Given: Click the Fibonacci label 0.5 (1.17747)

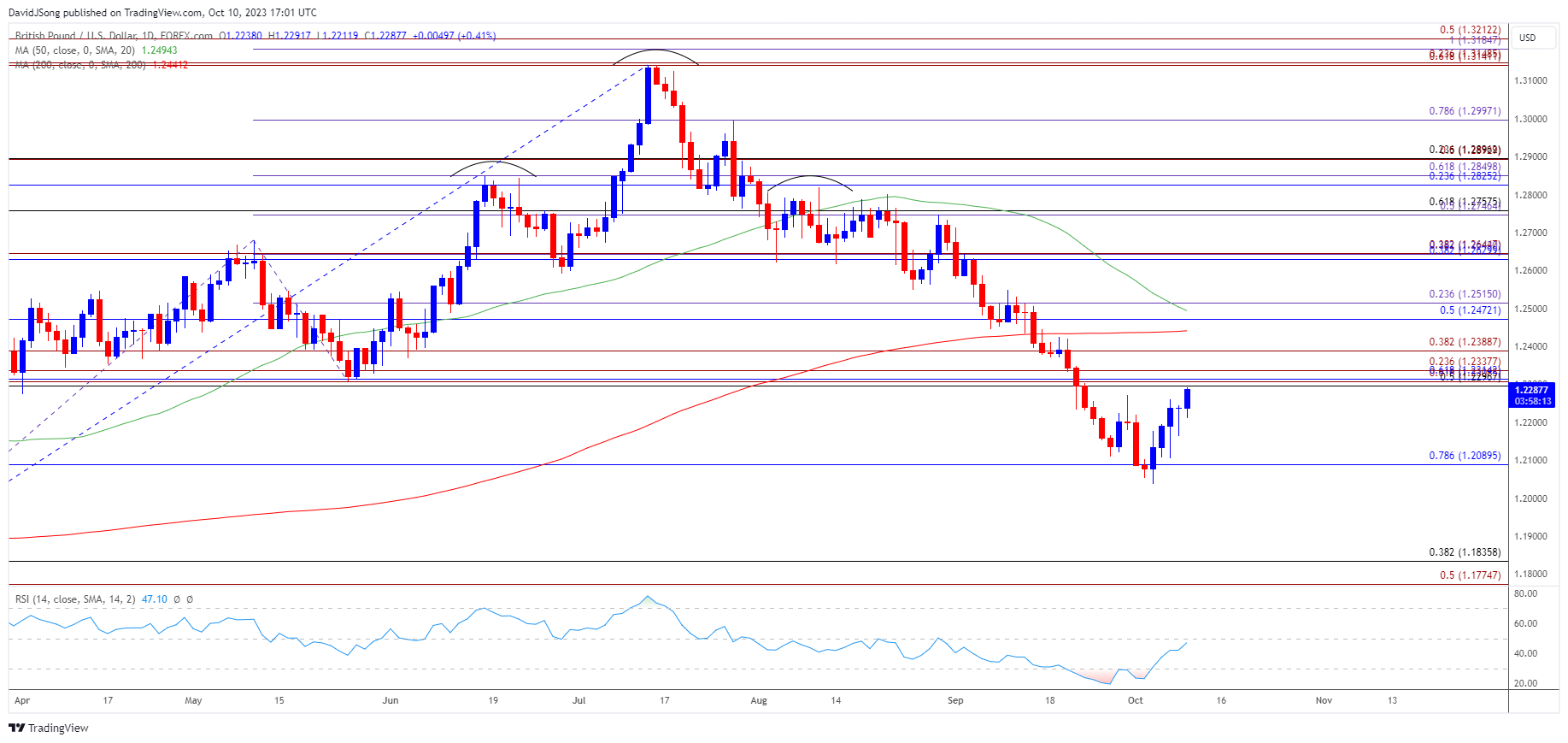Looking at the screenshot, I should point(1470,575).
